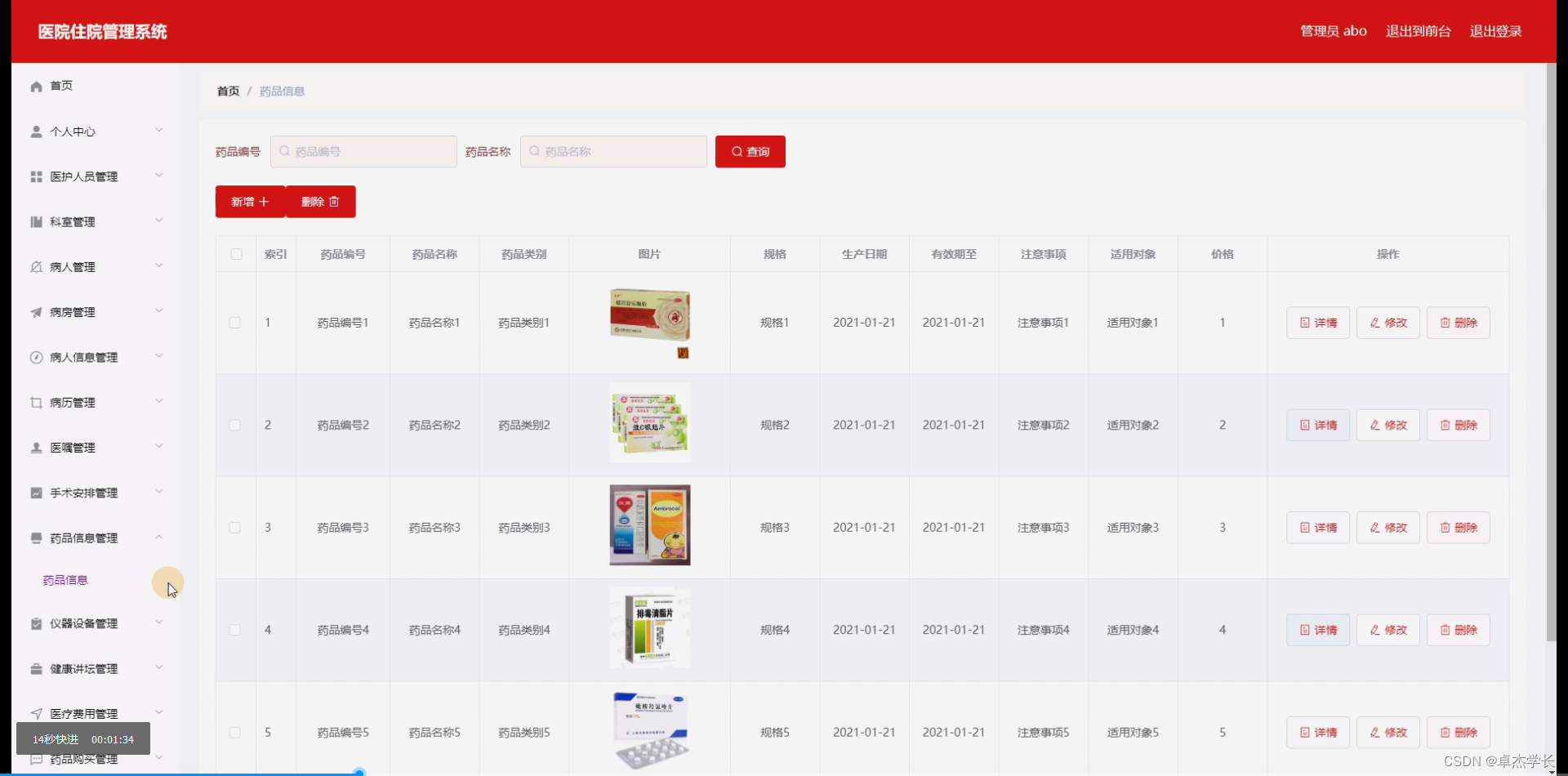Viewport: 1568px width, 776px height.
Task: Select the 医嘱管理 sidebar icon
Action: (35, 447)
